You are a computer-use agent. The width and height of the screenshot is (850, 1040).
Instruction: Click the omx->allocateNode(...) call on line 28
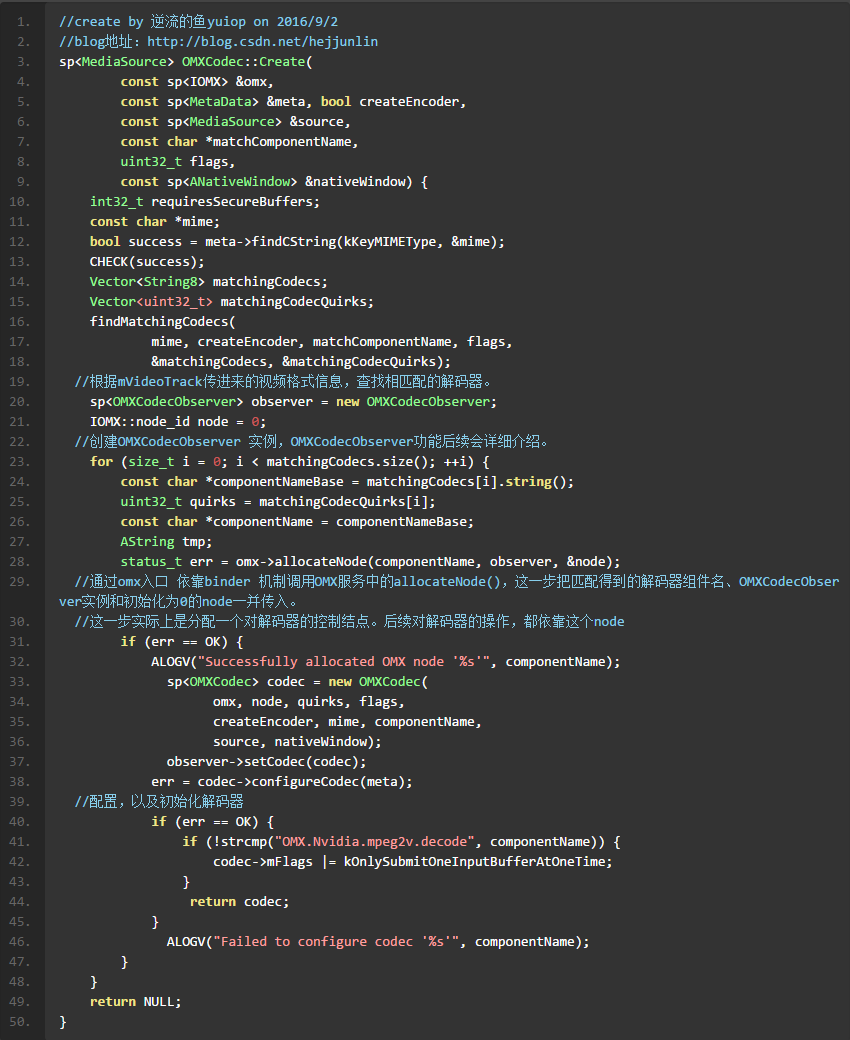428,561
